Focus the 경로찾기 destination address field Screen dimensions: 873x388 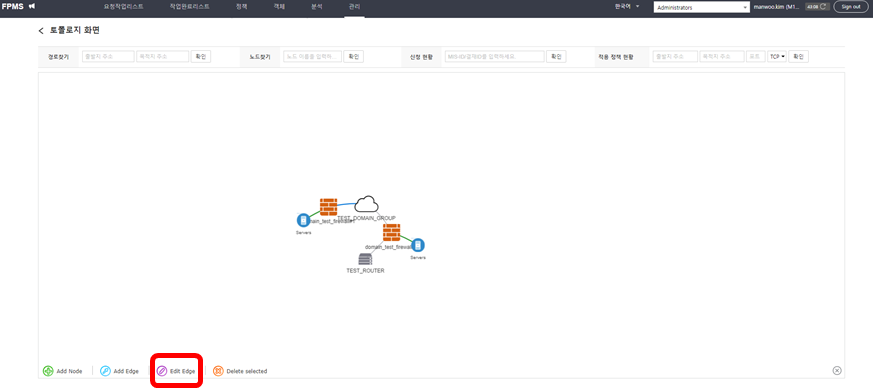[163, 56]
